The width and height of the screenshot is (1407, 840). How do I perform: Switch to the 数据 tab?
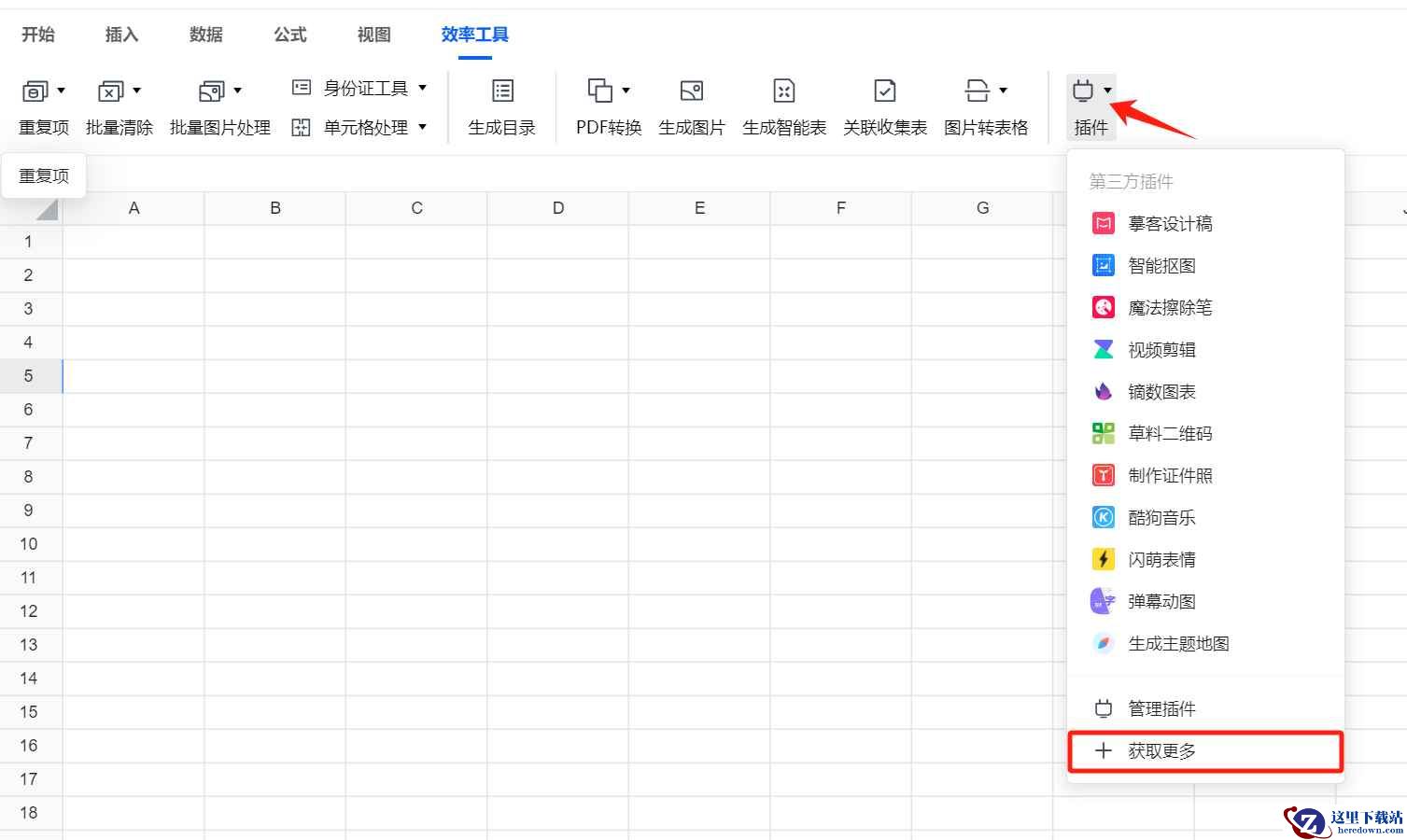coord(205,35)
